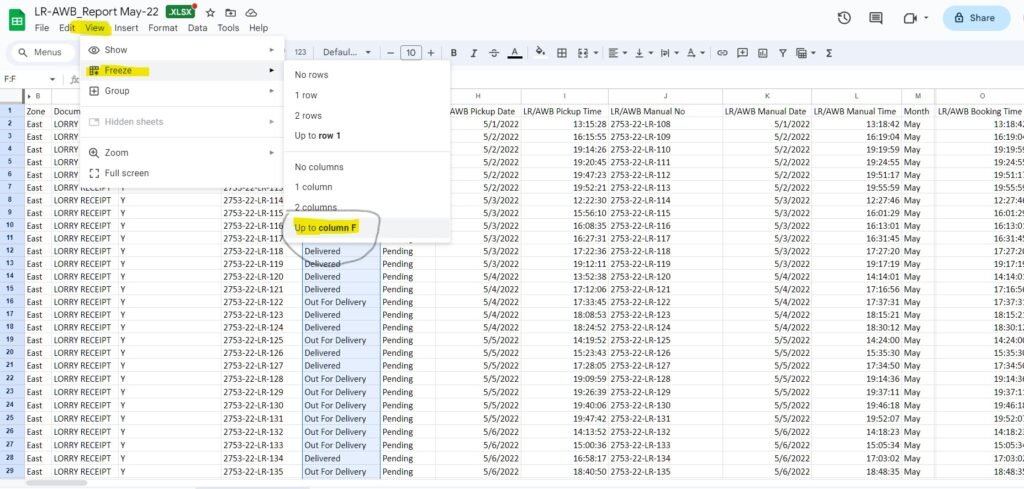Expand the Show submenu
The height and width of the screenshot is (489, 1024).
tap(182, 50)
